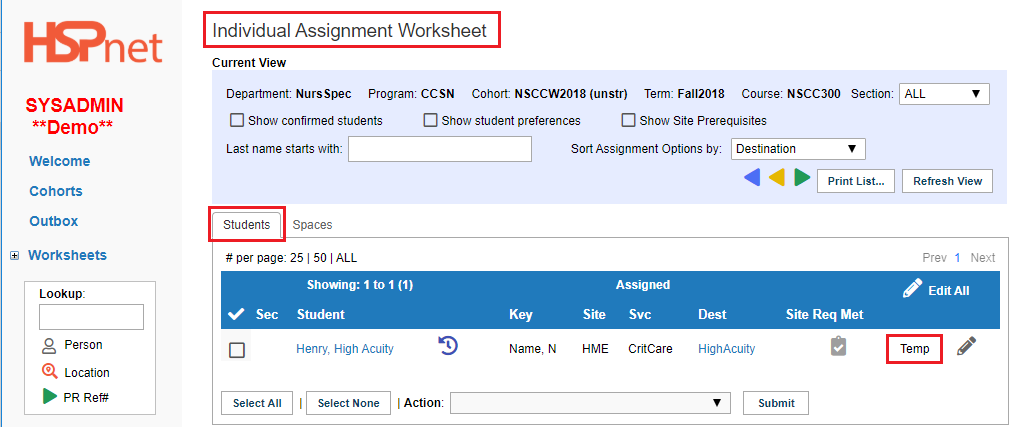This screenshot has height=427, width=1013.
Task: Edit Henry's row with pencil icon
Action: click(x=966, y=346)
